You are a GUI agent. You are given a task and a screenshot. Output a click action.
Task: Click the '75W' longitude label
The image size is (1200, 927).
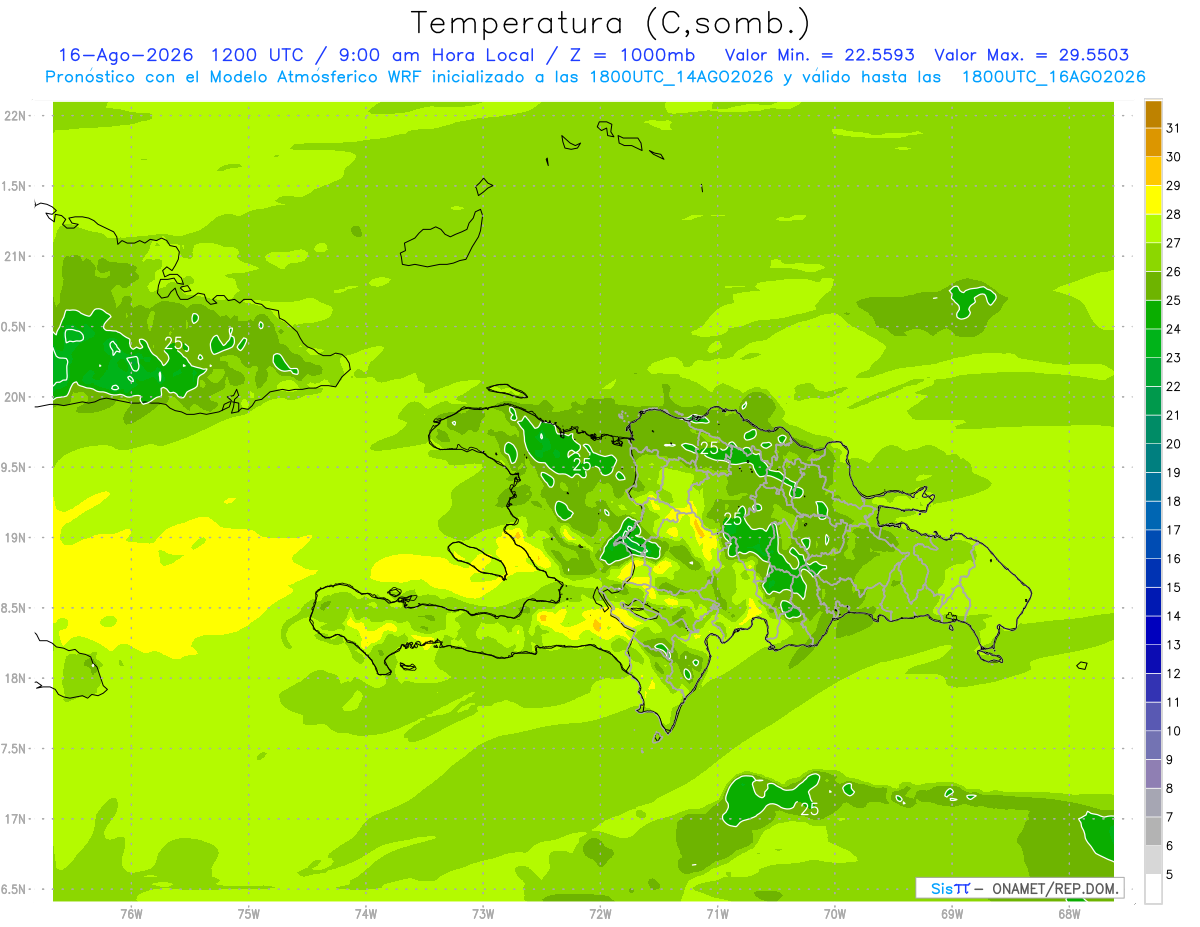(249, 914)
